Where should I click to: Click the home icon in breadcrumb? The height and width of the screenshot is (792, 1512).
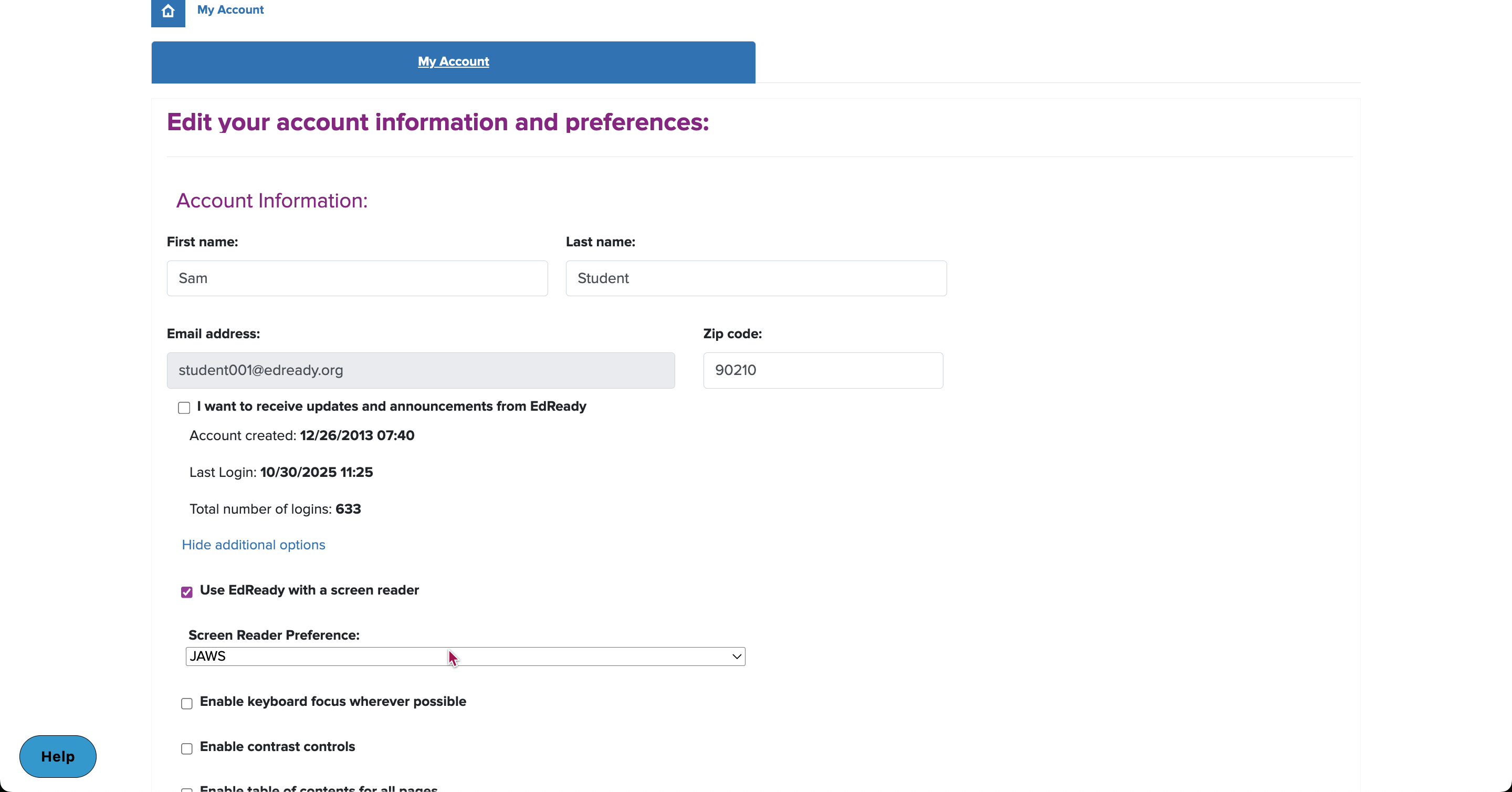click(168, 11)
